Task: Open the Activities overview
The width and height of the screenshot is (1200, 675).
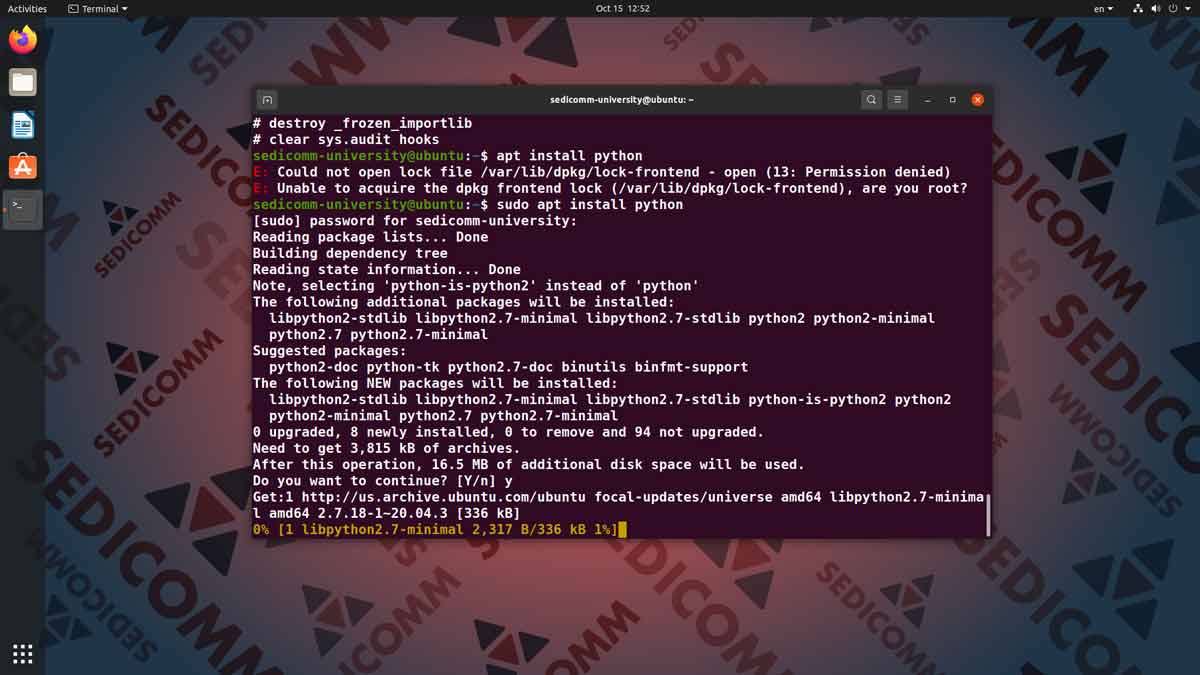Action: pos(27,8)
